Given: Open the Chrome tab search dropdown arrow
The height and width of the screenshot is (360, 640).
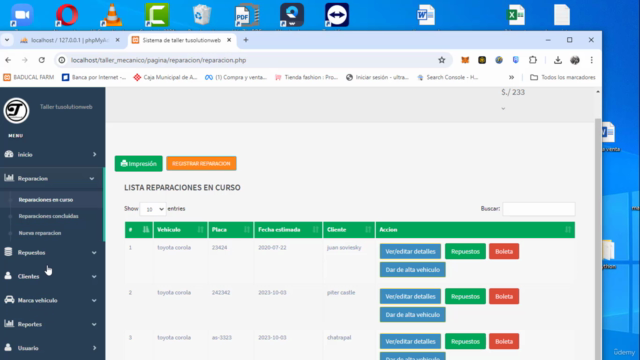Looking at the screenshot, I should pos(7,40).
